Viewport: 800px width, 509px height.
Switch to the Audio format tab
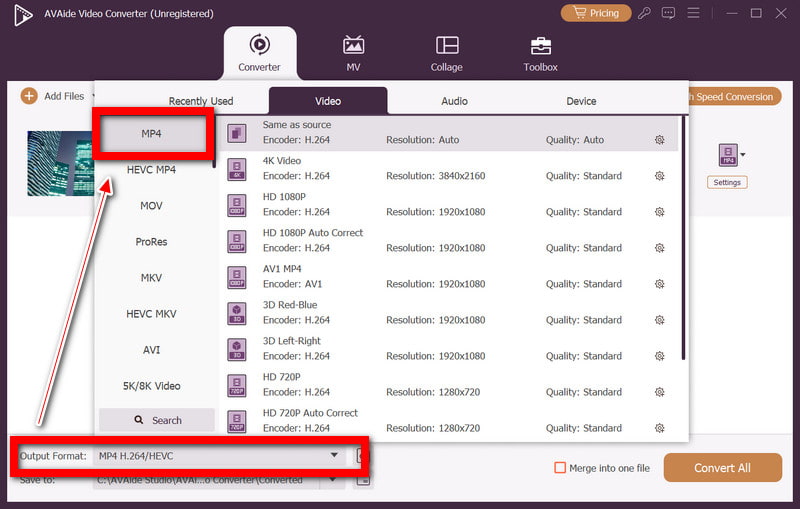454,101
